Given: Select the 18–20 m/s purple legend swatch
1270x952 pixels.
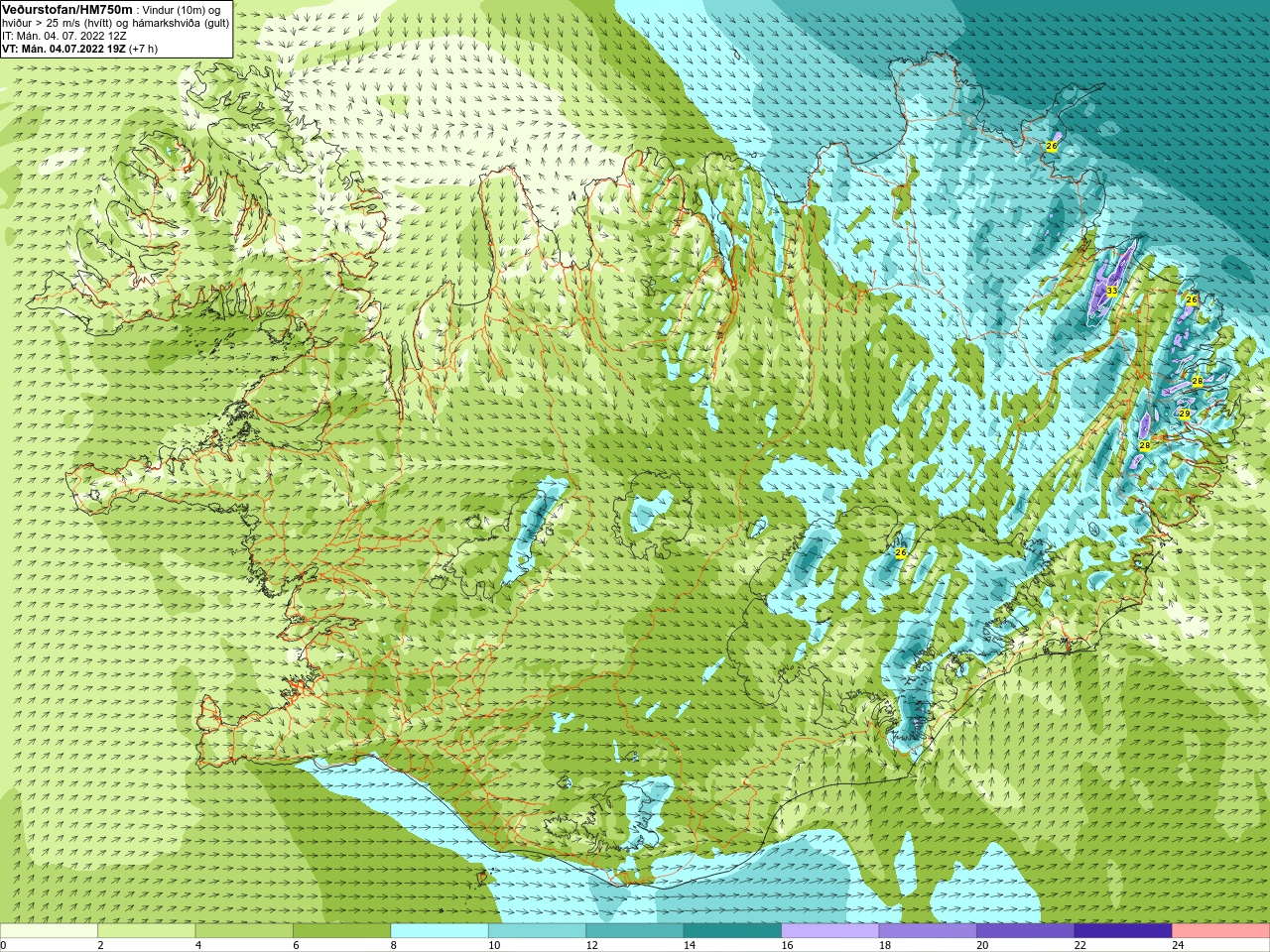Looking at the screenshot, I should point(928,931).
